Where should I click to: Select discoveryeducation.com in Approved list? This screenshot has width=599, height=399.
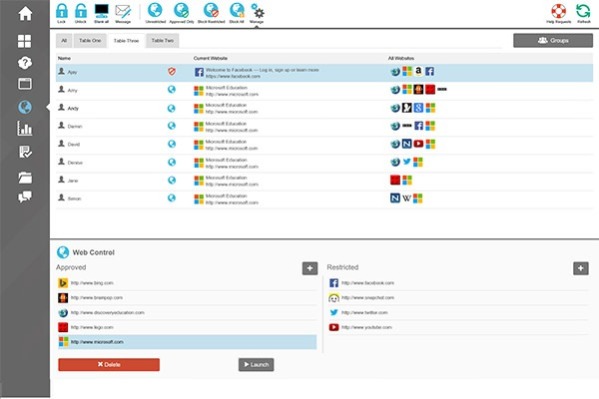[x=186, y=313]
